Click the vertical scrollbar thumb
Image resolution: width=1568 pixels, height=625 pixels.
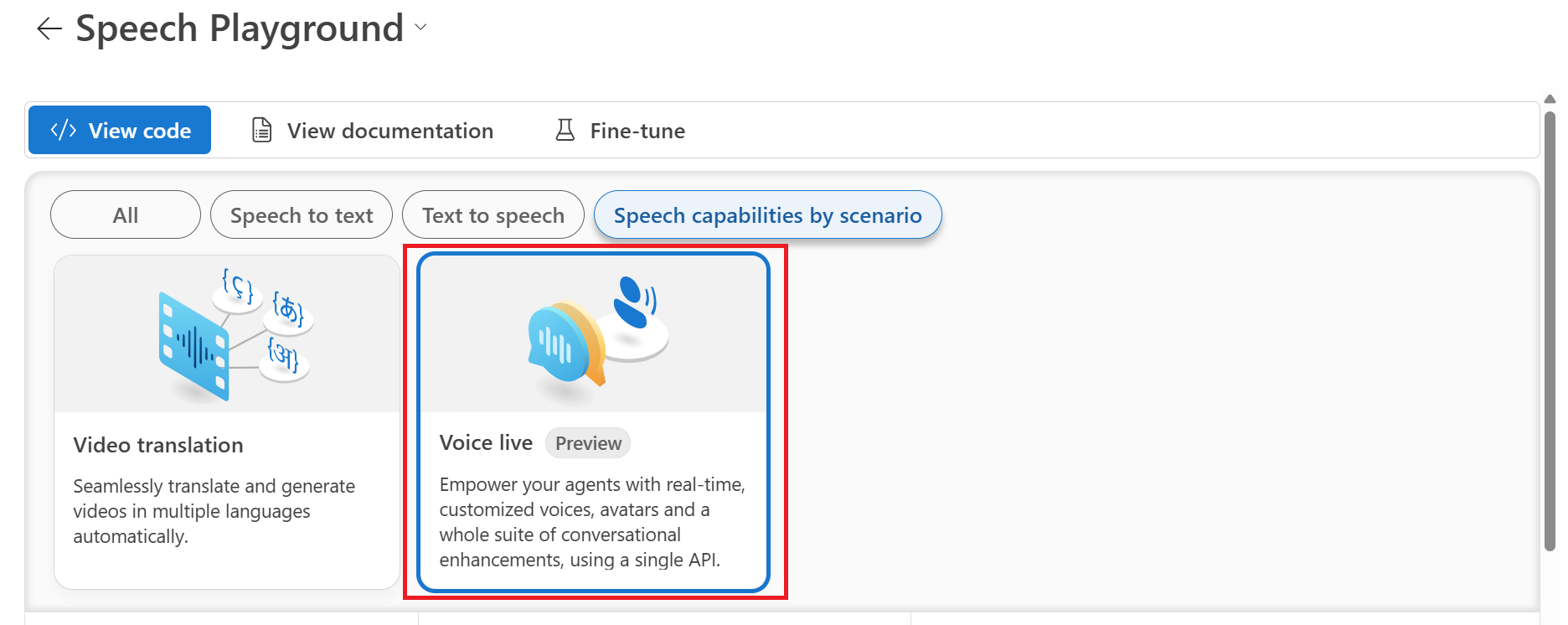coord(1550,331)
